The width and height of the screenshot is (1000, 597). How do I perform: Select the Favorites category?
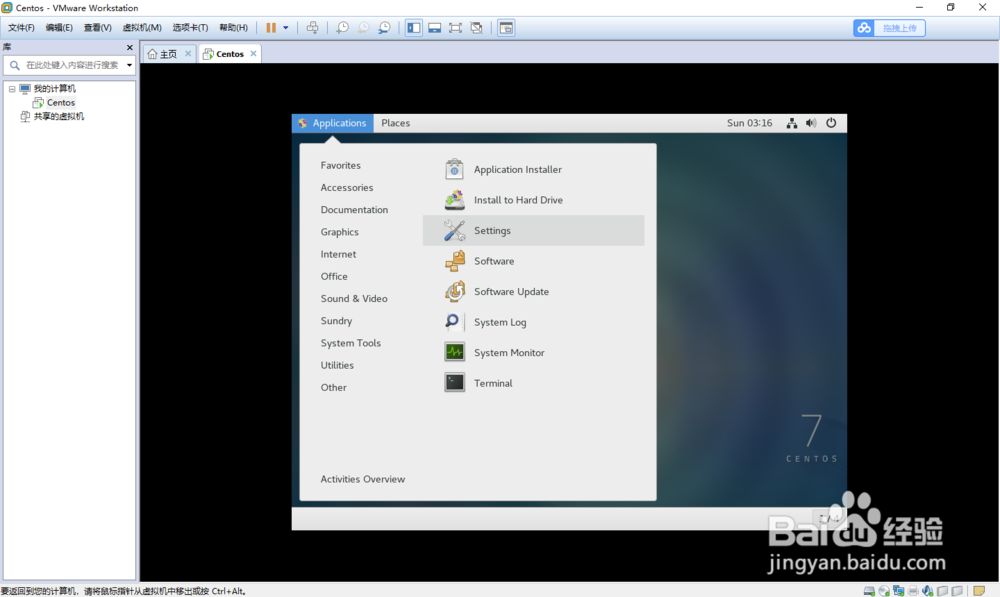(x=341, y=165)
